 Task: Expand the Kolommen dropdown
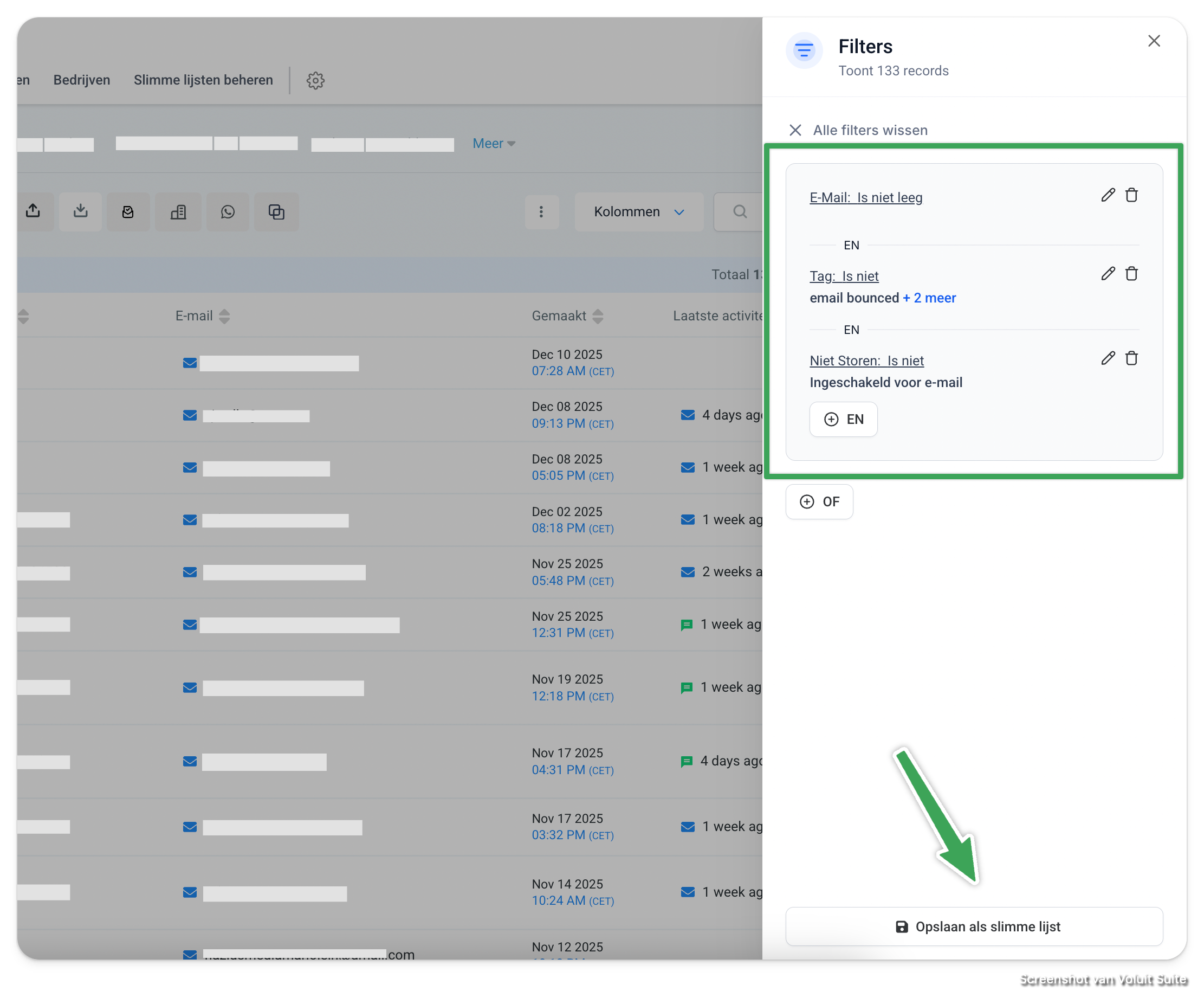[x=639, y=212]
